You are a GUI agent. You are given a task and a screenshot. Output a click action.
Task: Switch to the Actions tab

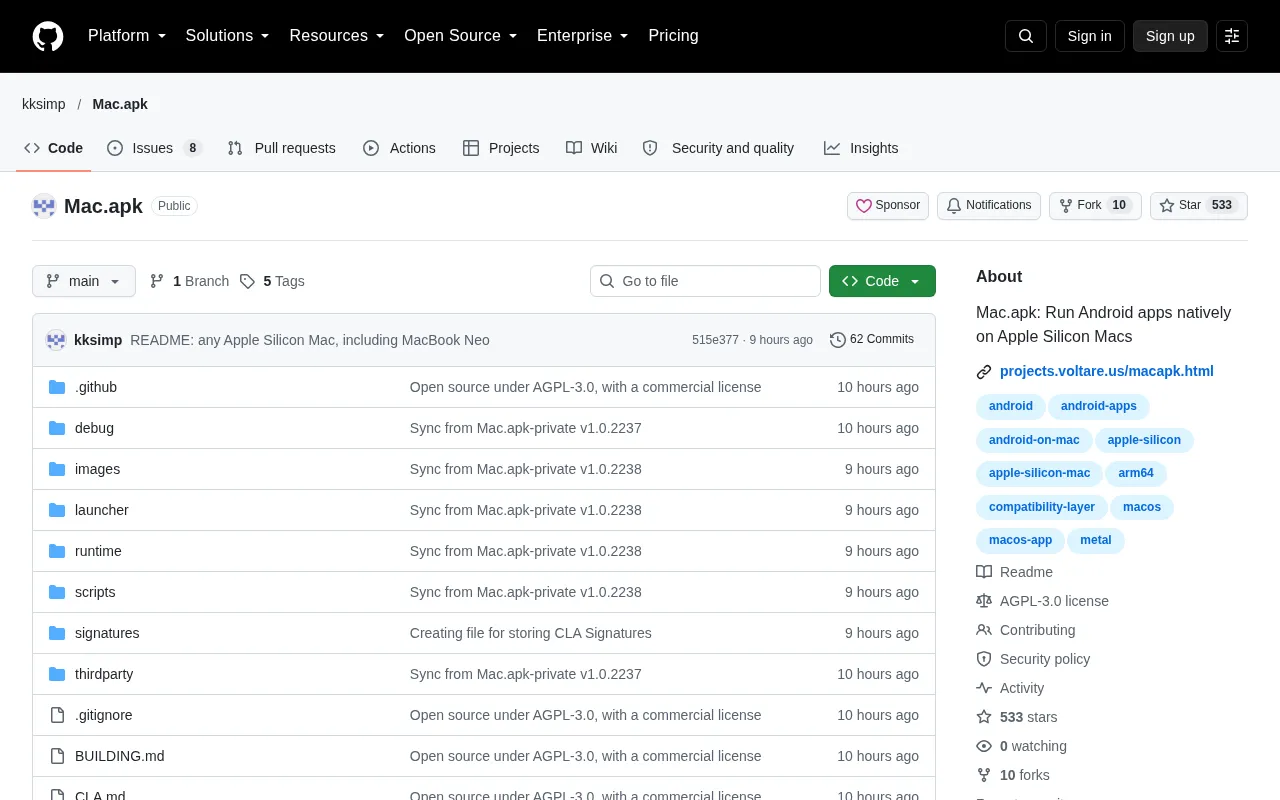tap(399, 148)
